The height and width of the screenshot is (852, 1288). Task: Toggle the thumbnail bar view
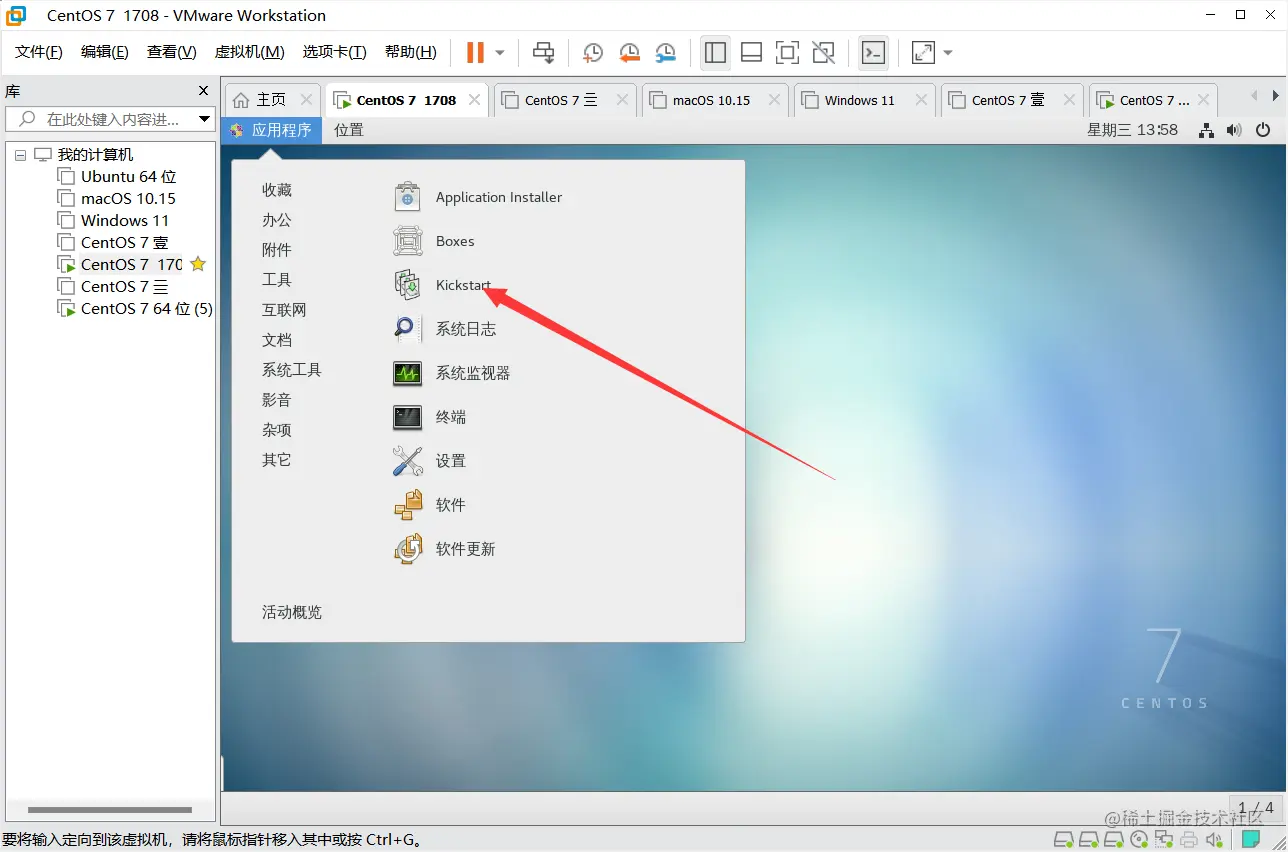[751, 52]
